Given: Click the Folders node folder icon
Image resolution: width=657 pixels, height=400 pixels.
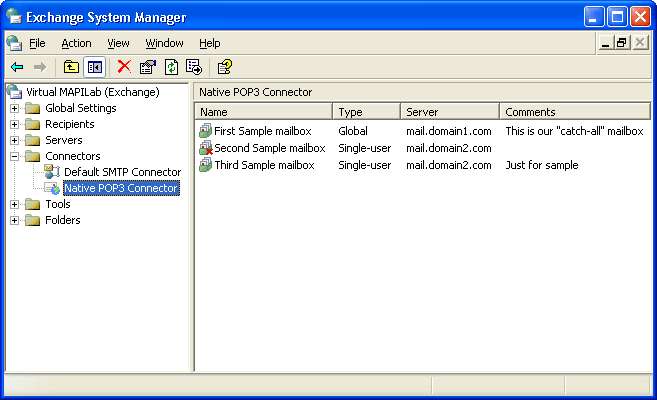Looking at the screenshot, I should [x=33, y=220].
